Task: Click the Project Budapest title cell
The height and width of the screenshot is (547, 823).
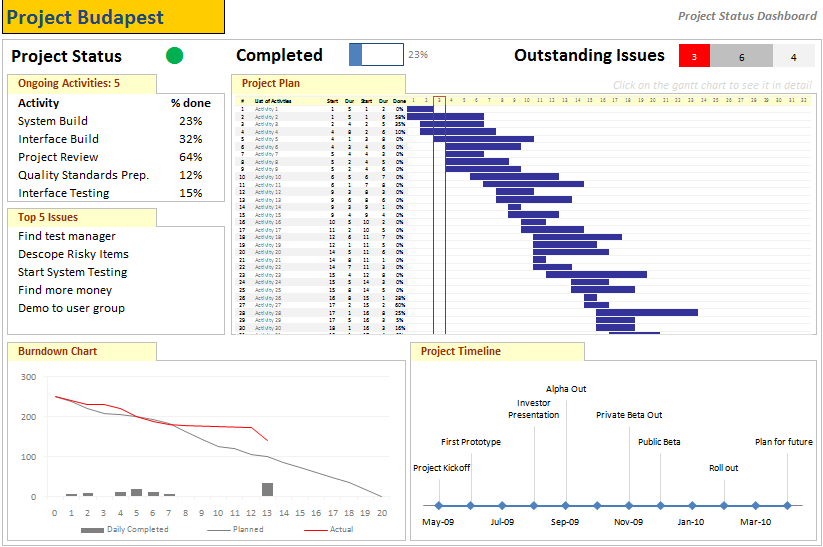Action: click(113, 17)
